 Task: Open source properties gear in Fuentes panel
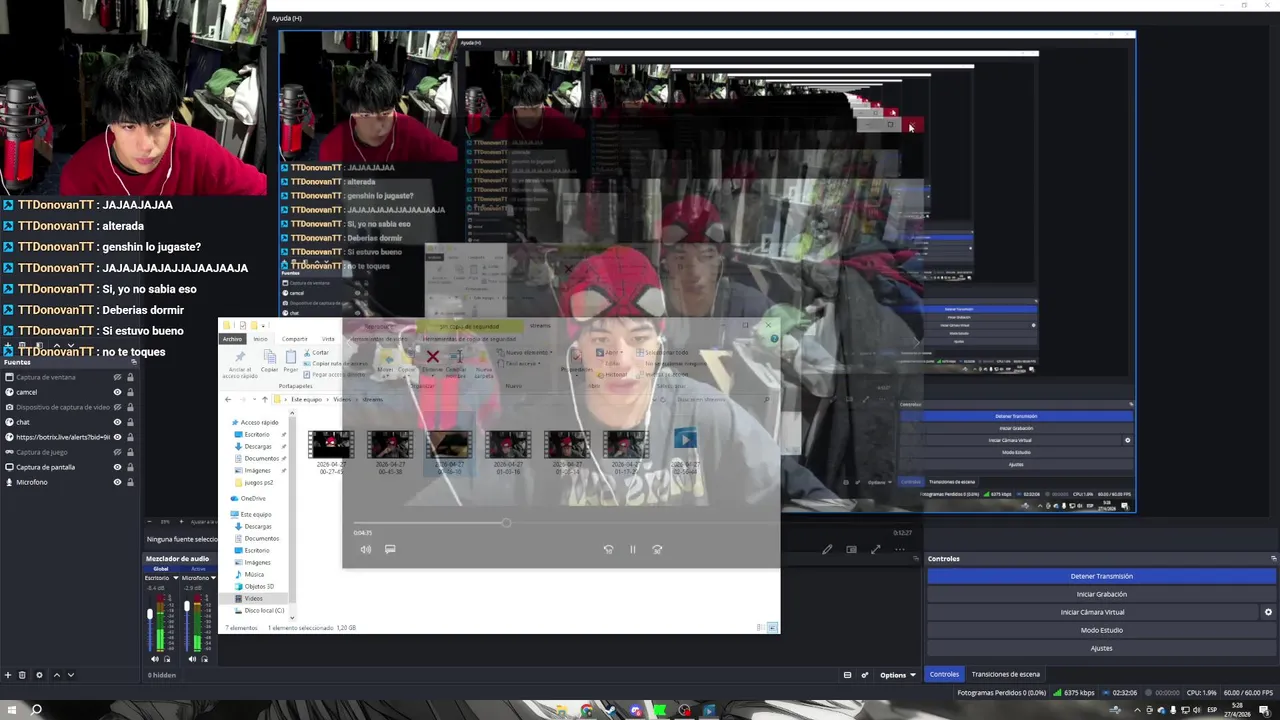(x=39, y=675)
